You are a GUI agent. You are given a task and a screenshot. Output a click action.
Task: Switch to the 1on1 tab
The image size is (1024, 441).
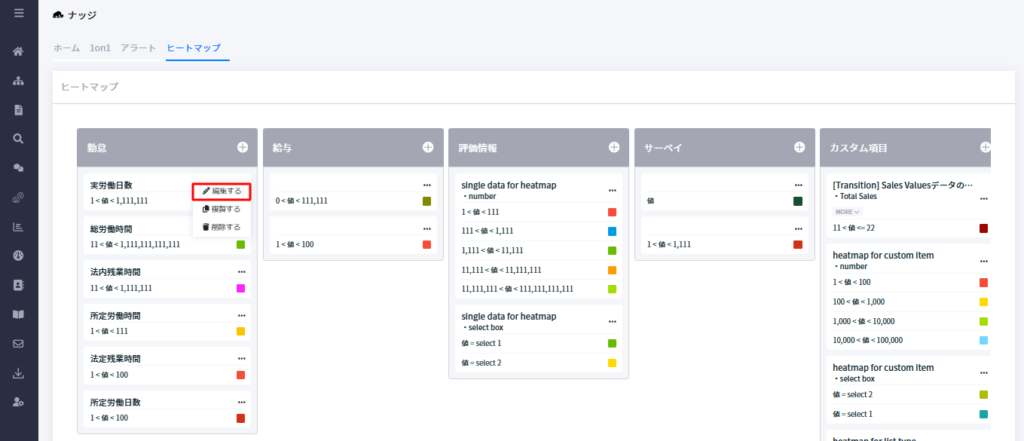100,48
